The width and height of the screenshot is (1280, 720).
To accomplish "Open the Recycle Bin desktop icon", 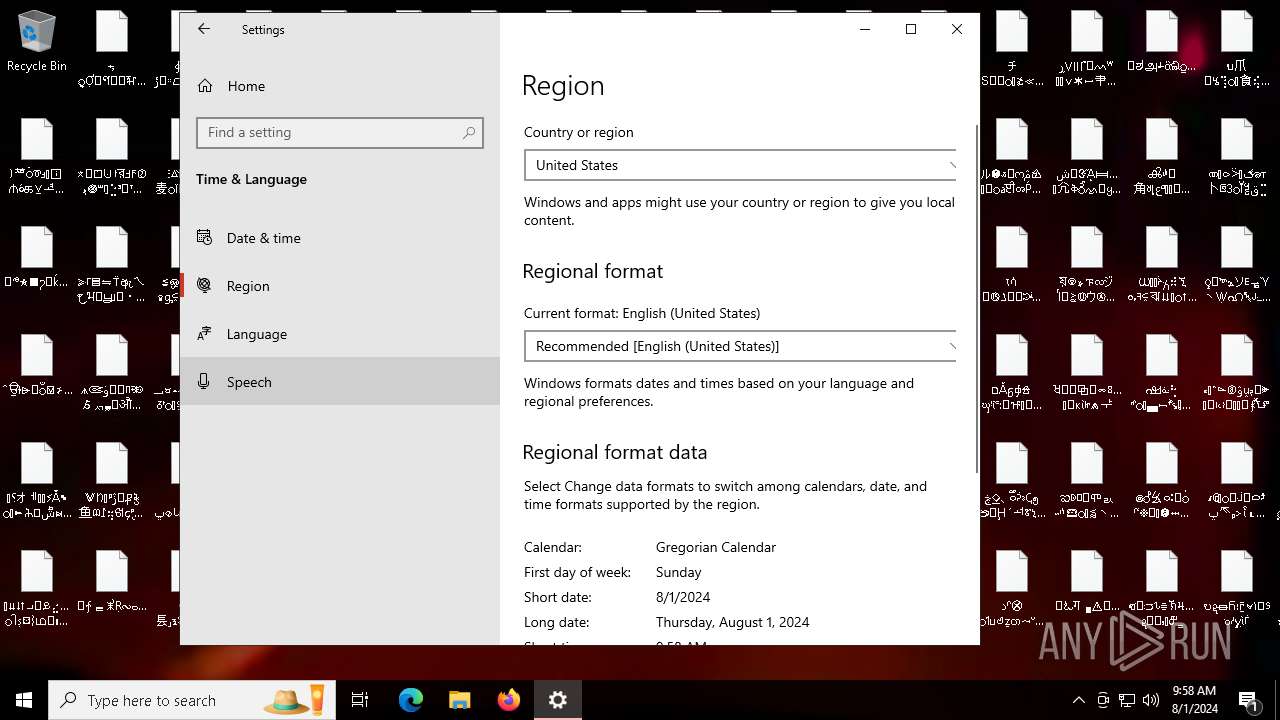I will click(37, 42).
